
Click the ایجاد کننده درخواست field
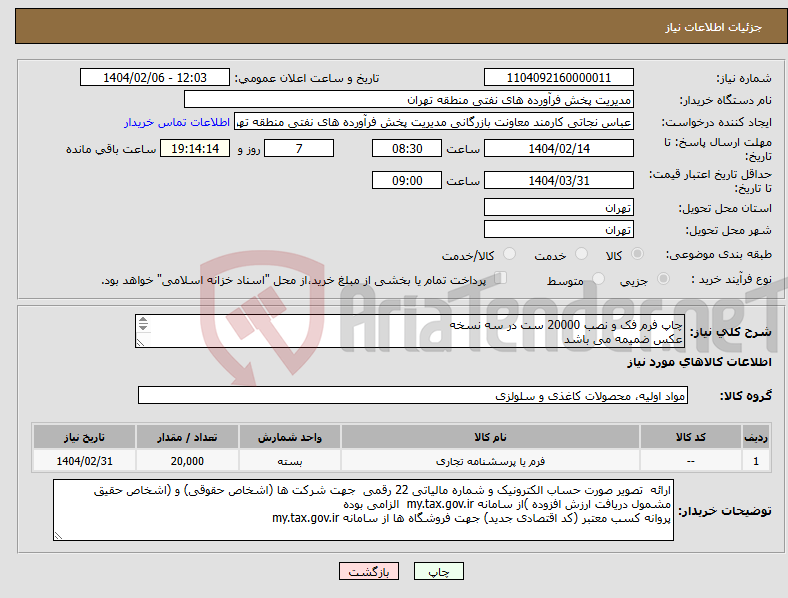click(434, 122)
